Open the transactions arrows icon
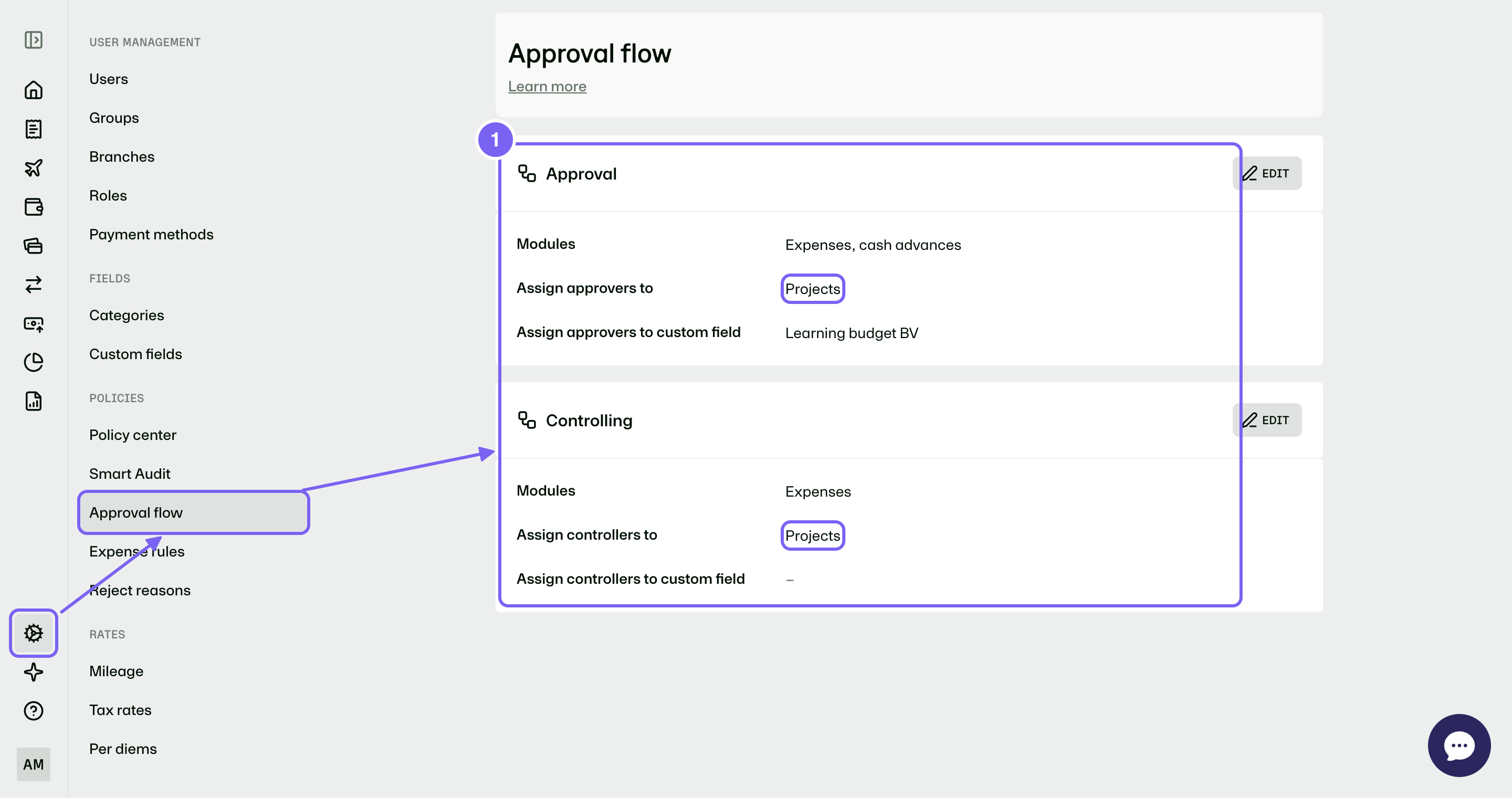 click(x=34, y=285)
